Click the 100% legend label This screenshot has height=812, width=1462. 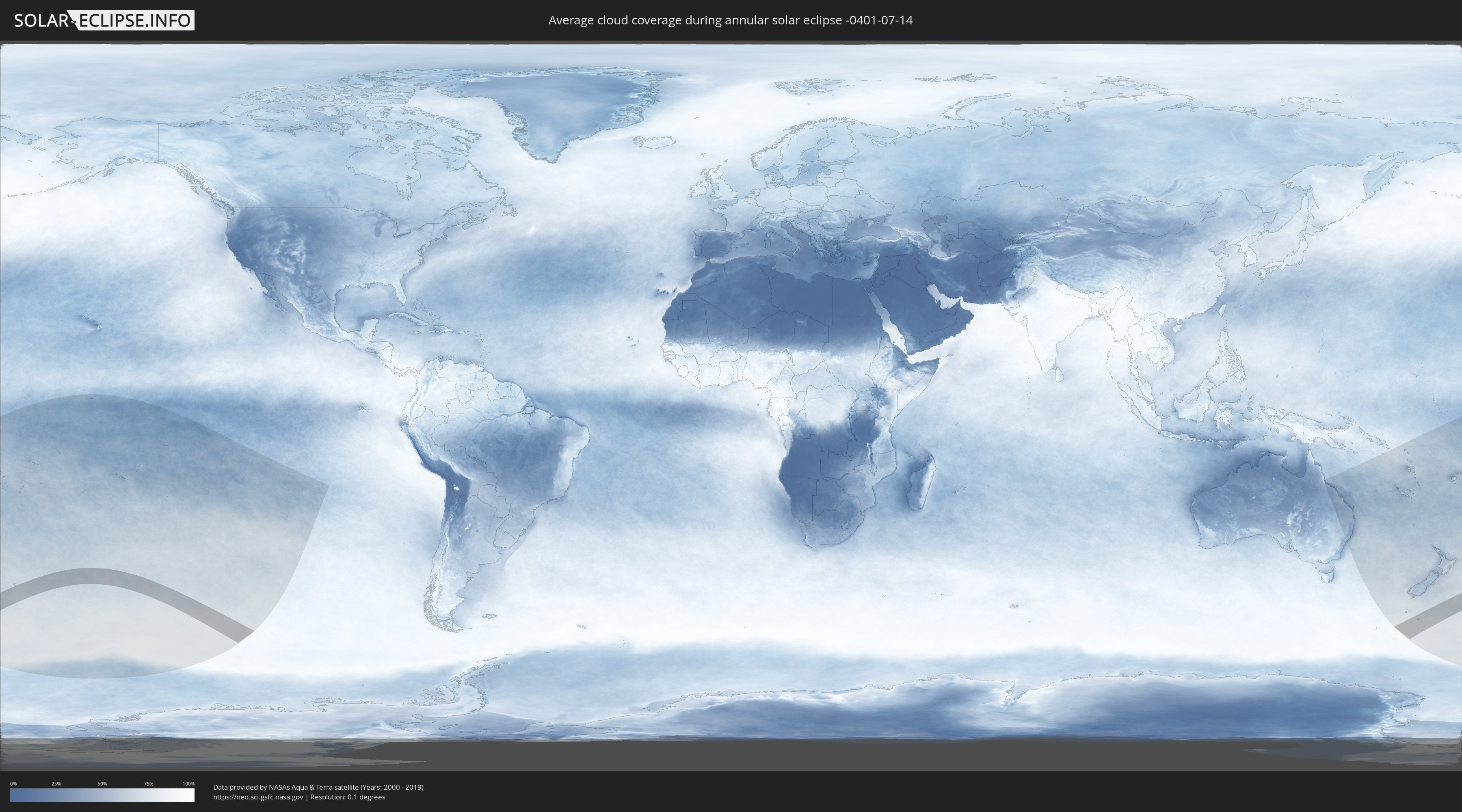point(188,784)
